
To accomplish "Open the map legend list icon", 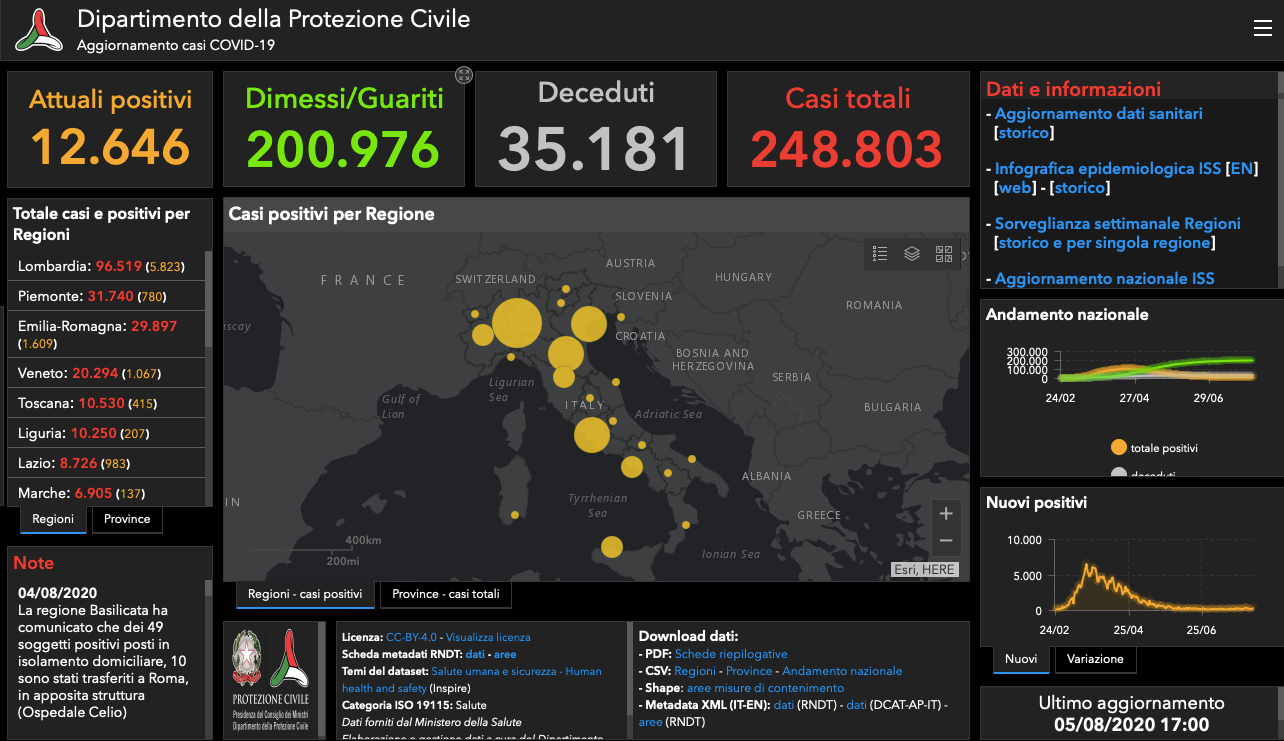I will pyautogui.click(x=880, y=254).
